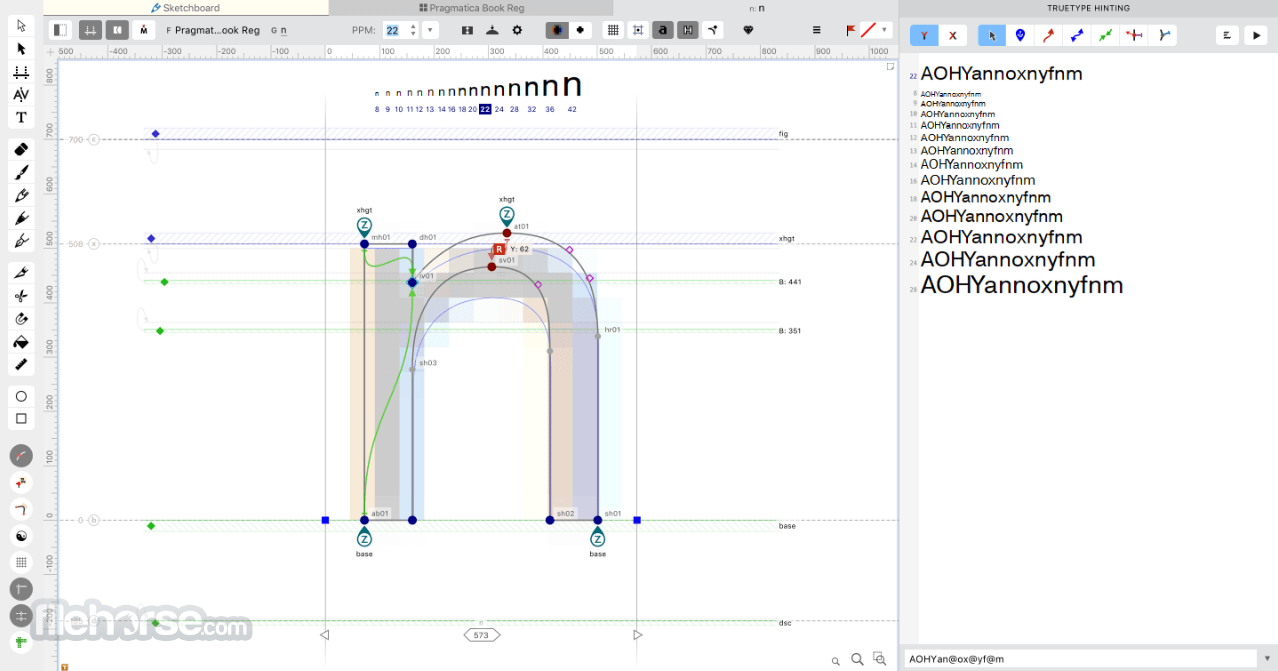Viewport: 1278px width, 671px height.
Task: Click the 28 ppm preview text line
Action: tap(1021, 285)
